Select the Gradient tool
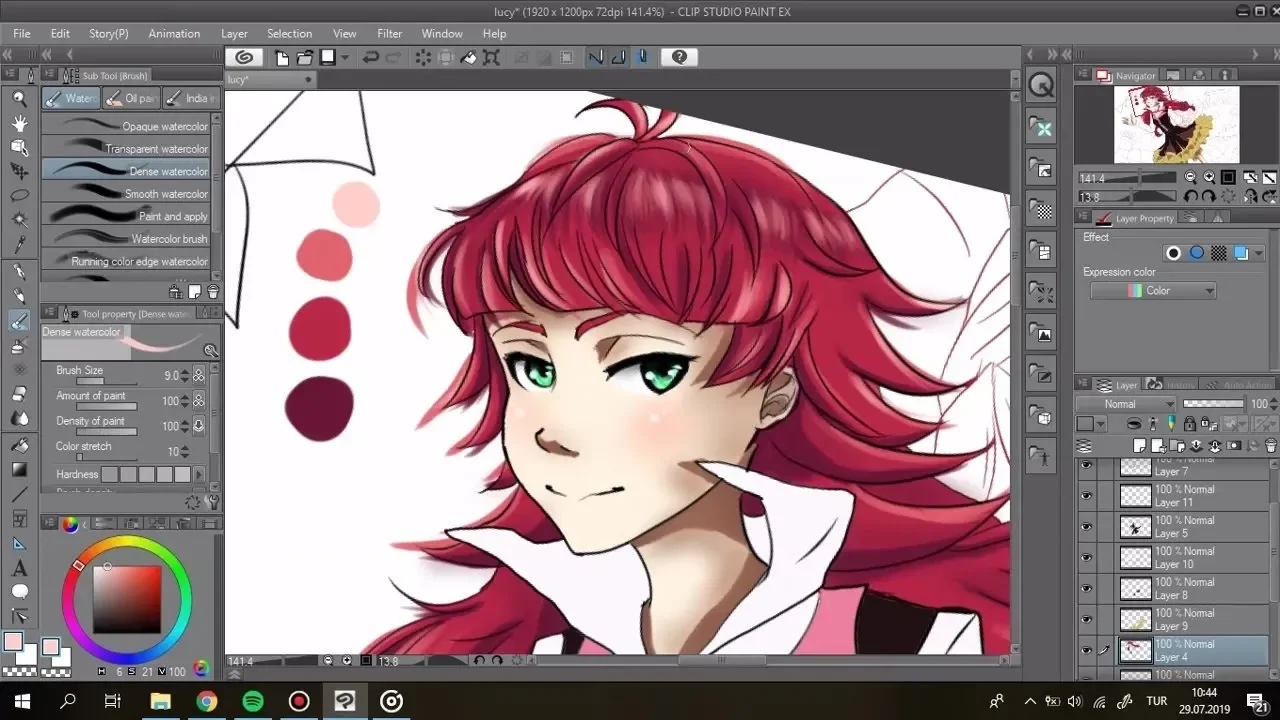The image size is (1280, 720). tap(19, 469)
